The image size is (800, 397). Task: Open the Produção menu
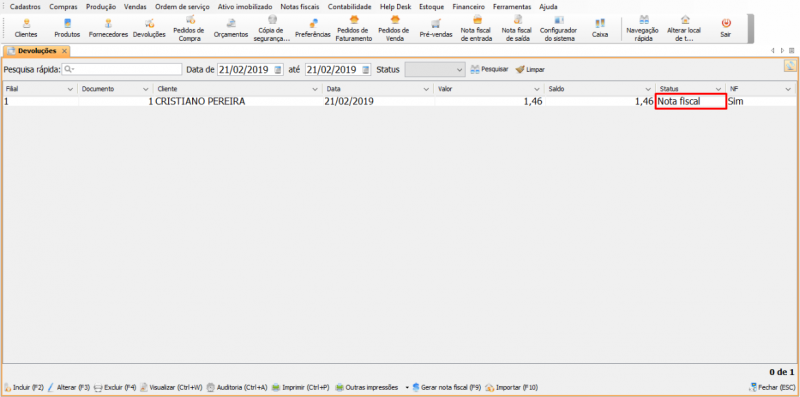pos(101,7)
